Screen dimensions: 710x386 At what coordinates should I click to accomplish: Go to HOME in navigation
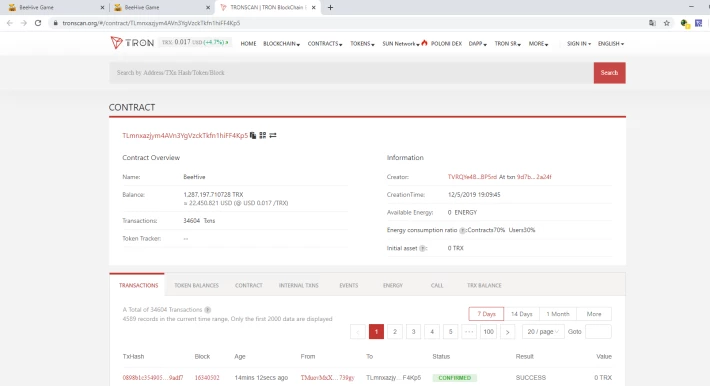(248, 44)
